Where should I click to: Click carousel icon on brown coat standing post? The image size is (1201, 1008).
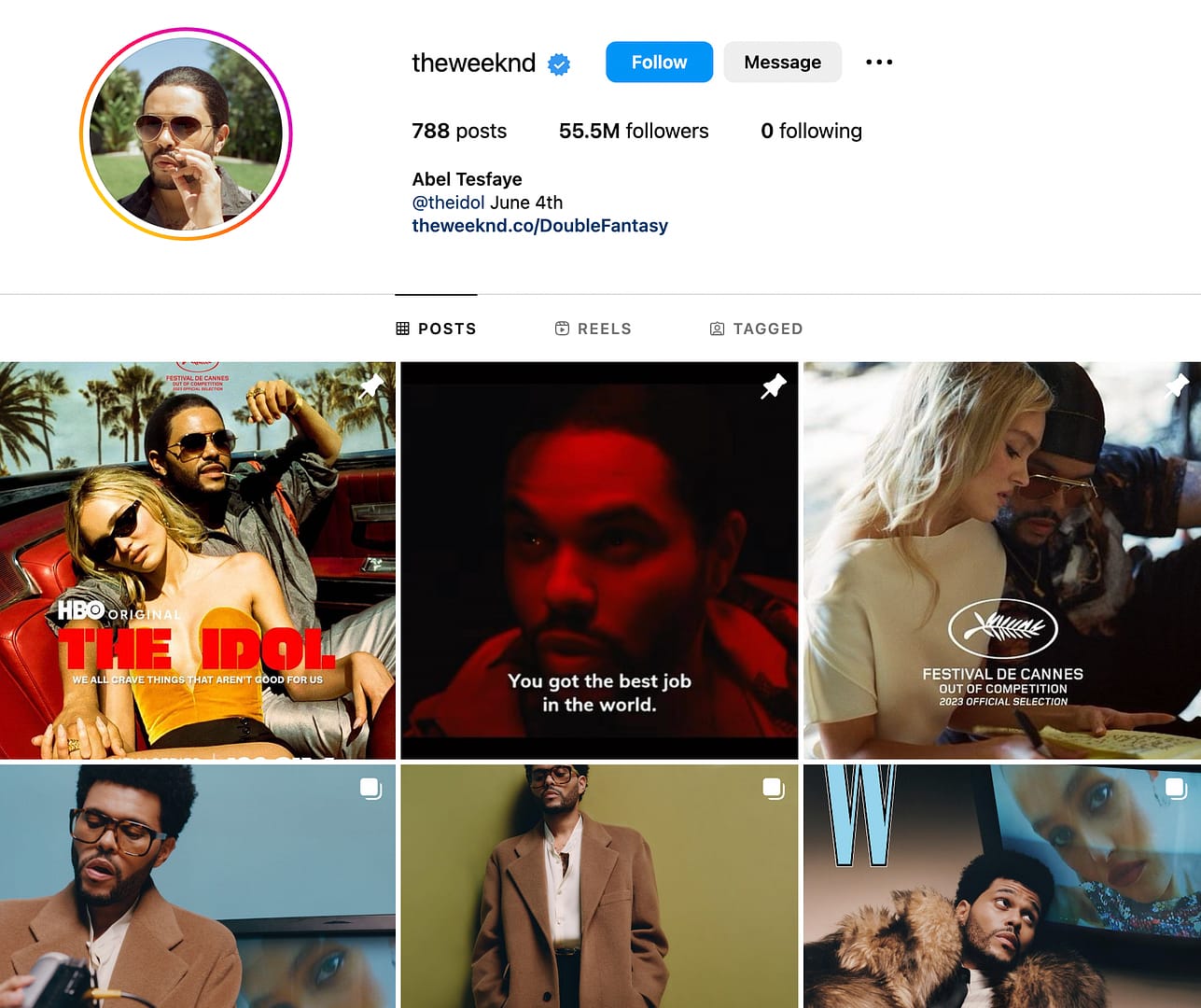coord(774,789)
